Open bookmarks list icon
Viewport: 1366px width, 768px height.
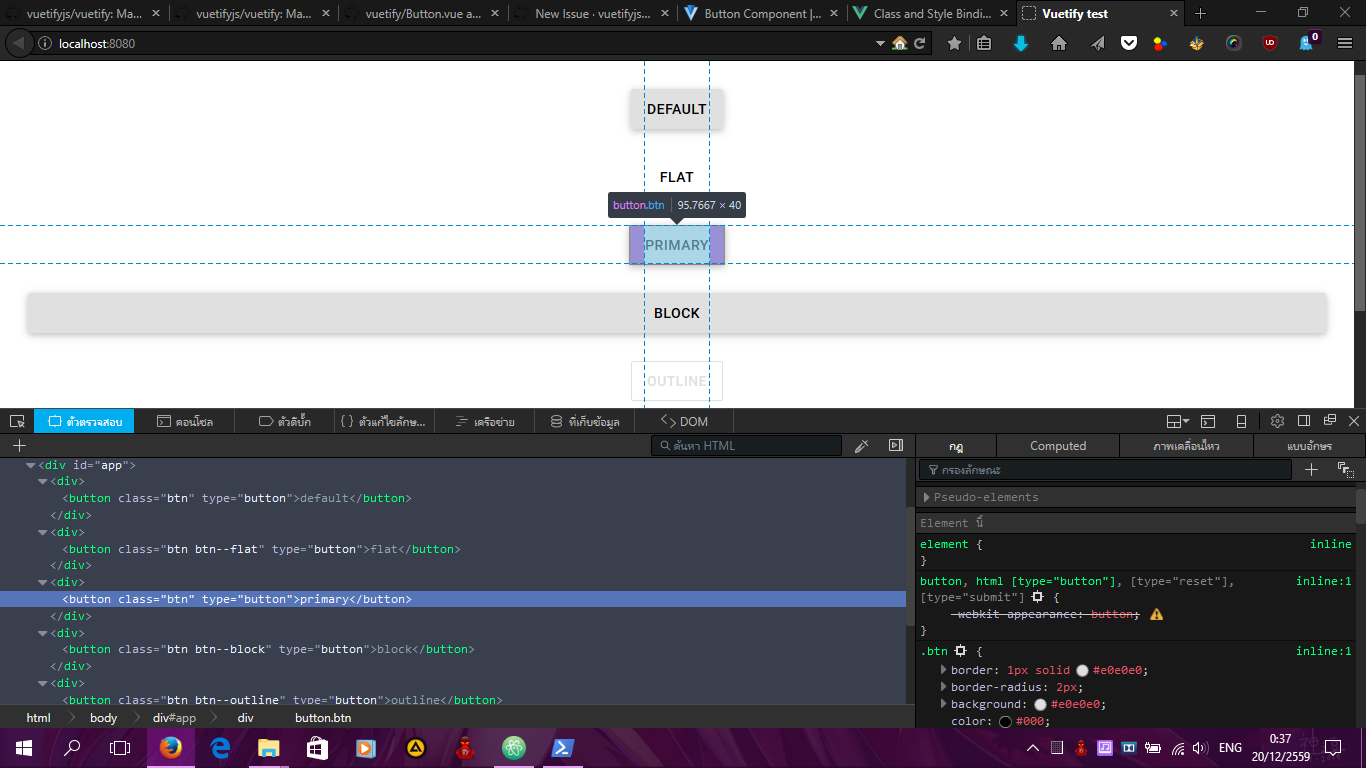click(x=984, y=43)
